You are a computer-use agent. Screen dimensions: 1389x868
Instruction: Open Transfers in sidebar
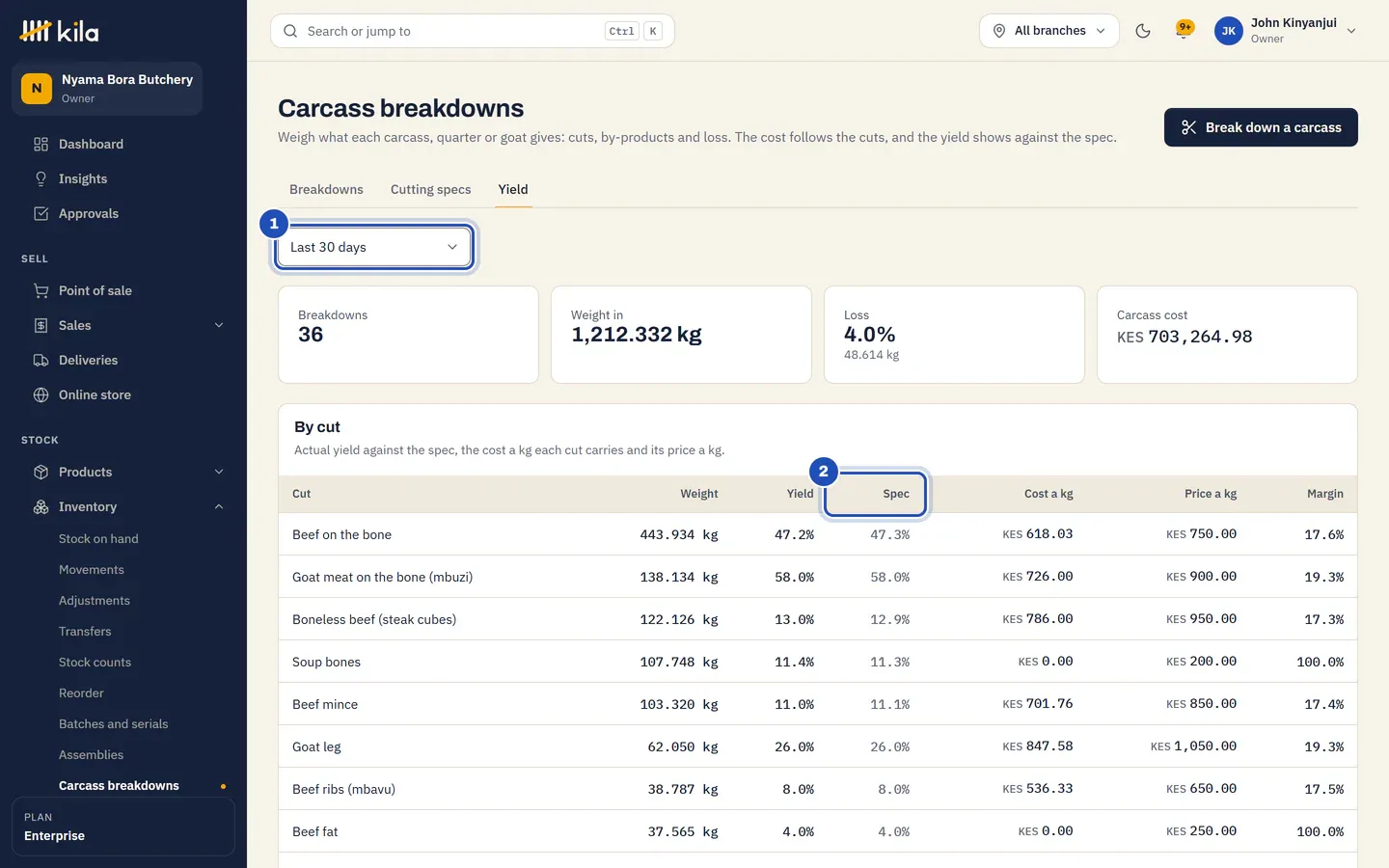[85, 631]
